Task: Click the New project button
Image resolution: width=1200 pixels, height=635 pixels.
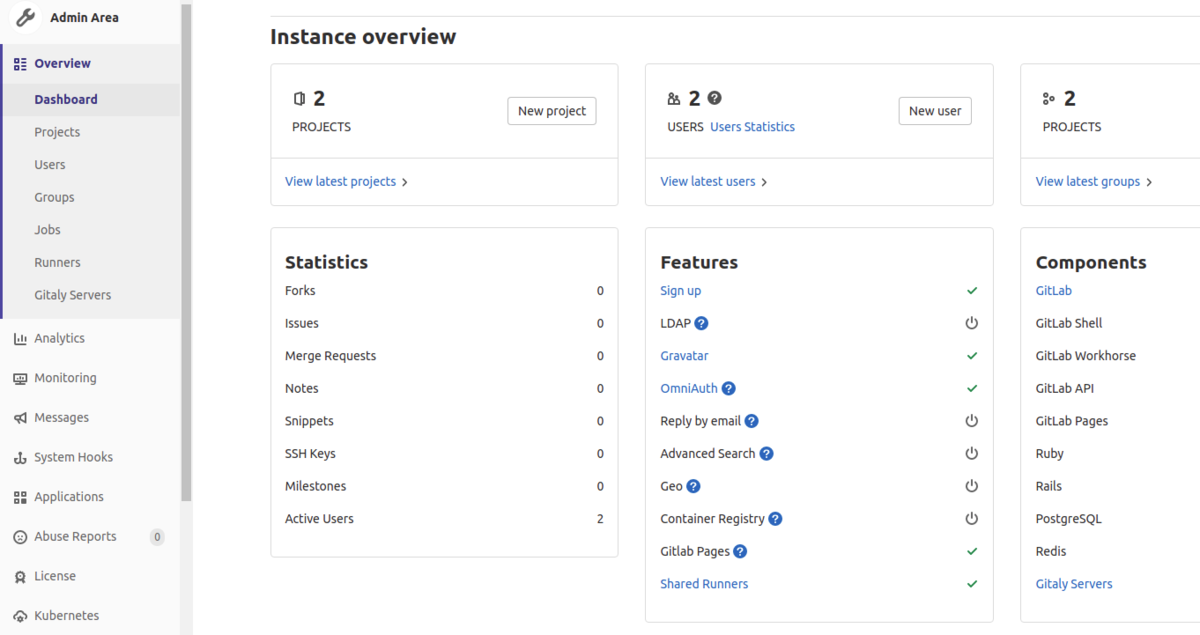Action: pyautogui.click(x=552, y=111)
